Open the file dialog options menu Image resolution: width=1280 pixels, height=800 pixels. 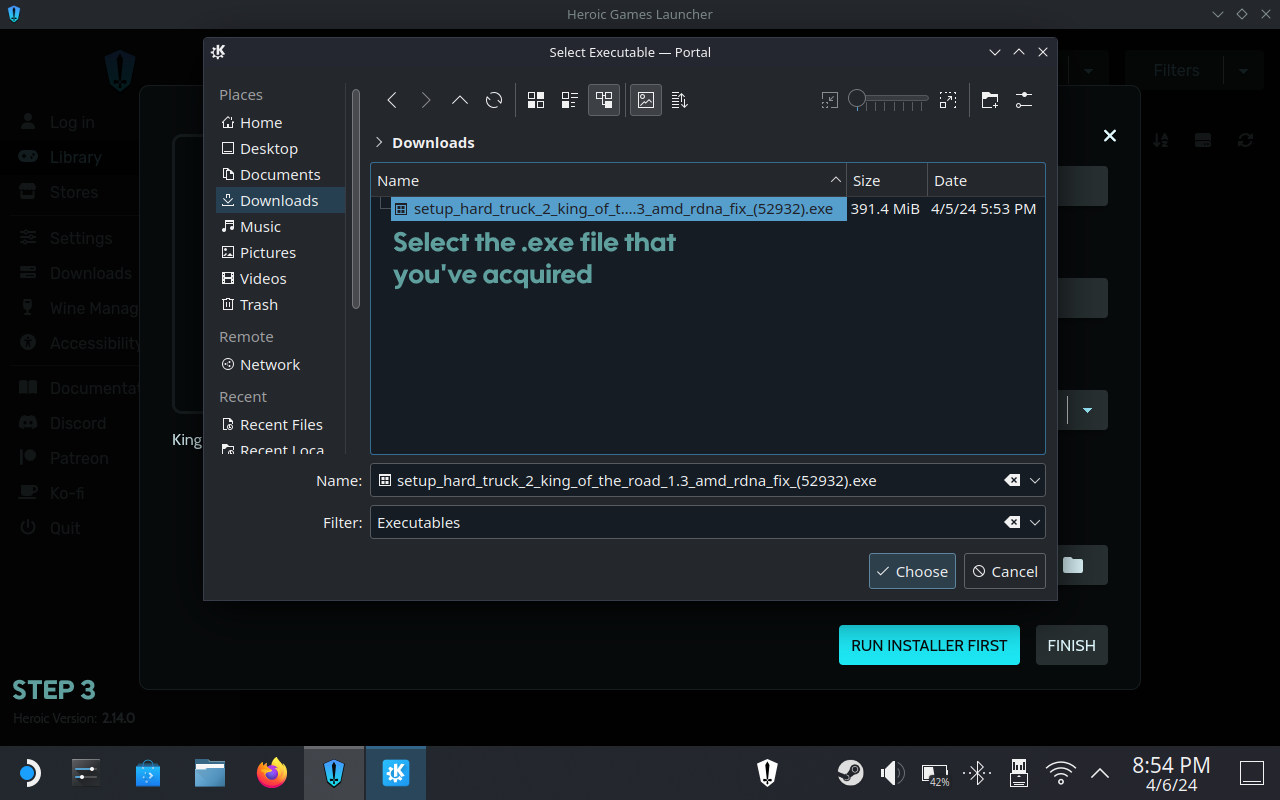click(1023, 100)
